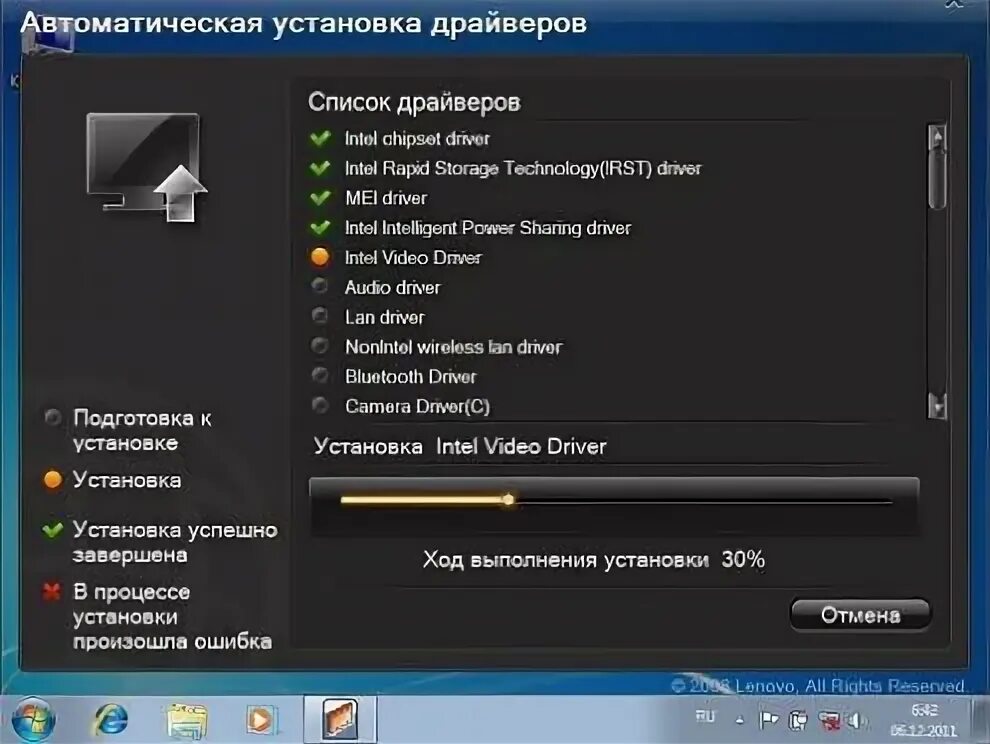Click the volume speaker tray icon
The width and height of the screenshot is (990, 744).
(x=856, y=720)
